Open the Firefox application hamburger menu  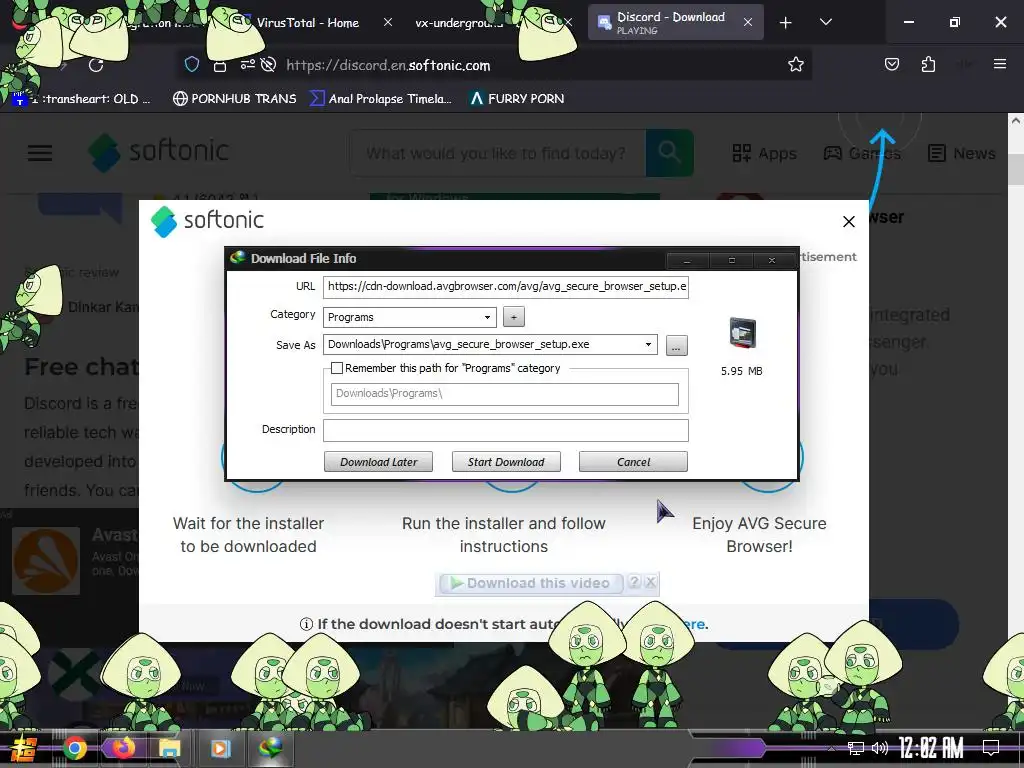point(999,64)
